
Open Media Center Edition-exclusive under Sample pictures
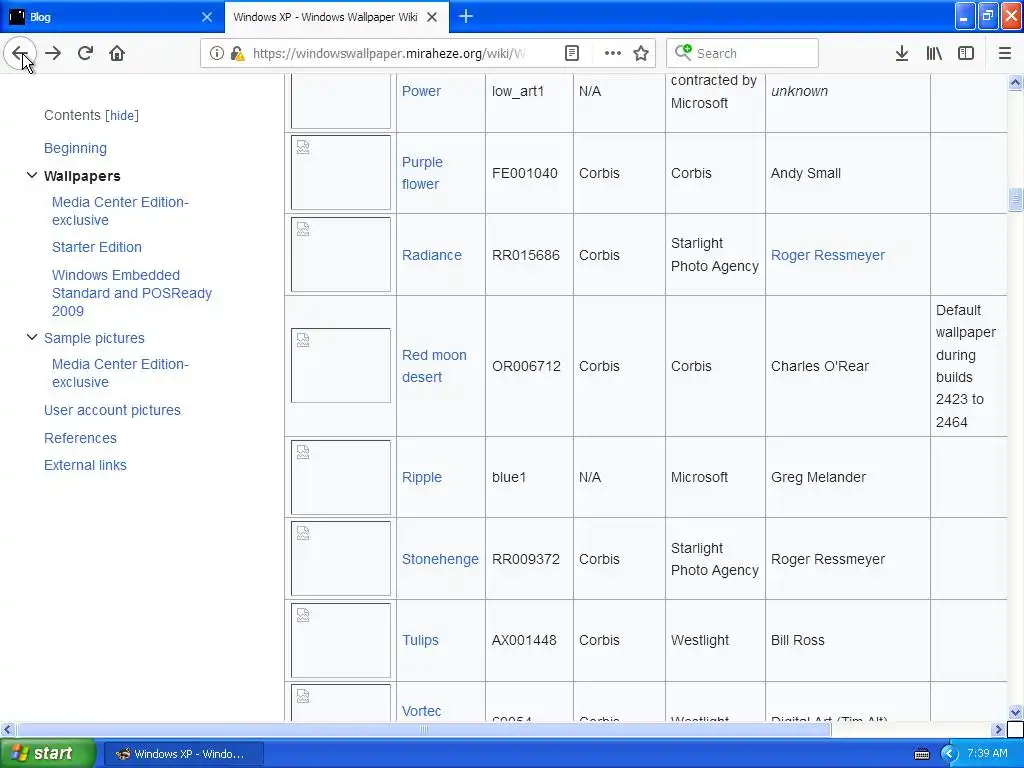tap(120, 373)
